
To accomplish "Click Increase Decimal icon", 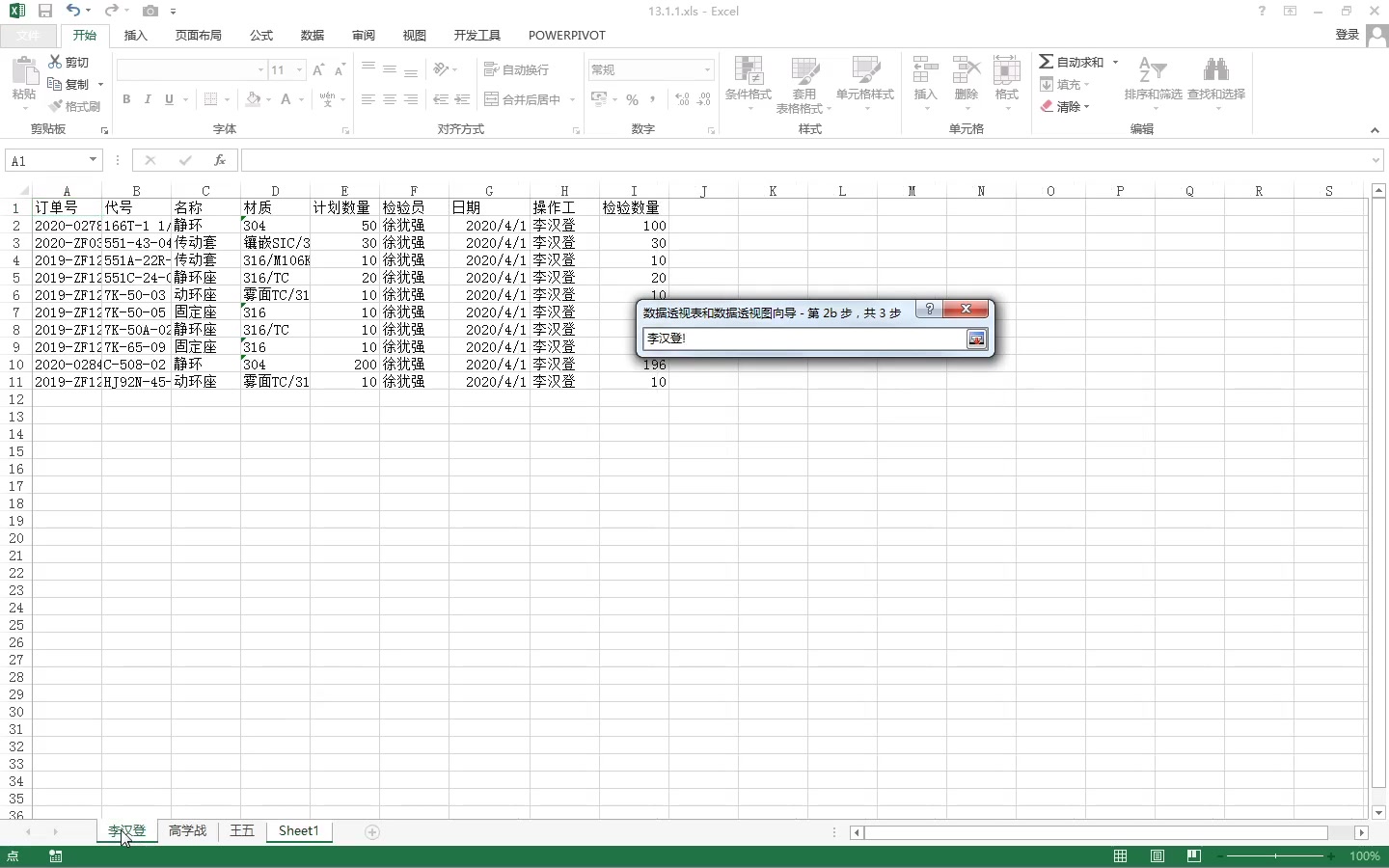I will coord(683,99).
